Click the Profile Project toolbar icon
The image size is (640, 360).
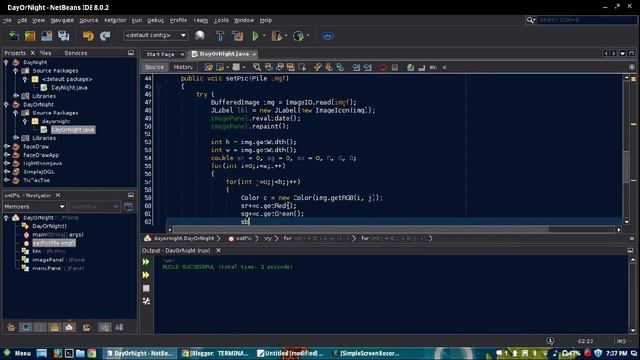(298, 36)
